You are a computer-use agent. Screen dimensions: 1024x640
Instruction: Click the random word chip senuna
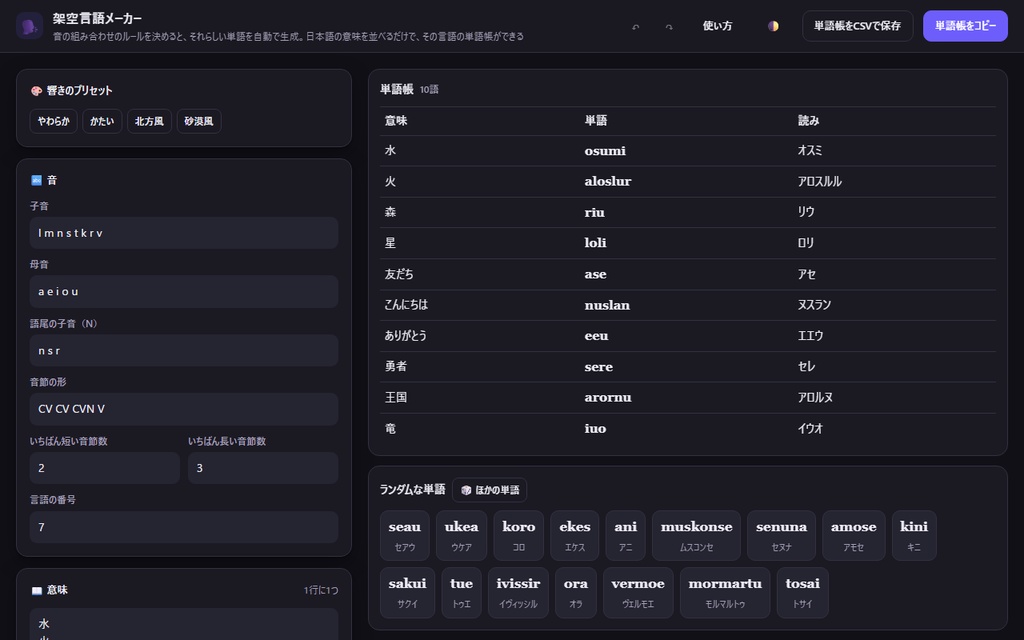click(x=782, y=536)
